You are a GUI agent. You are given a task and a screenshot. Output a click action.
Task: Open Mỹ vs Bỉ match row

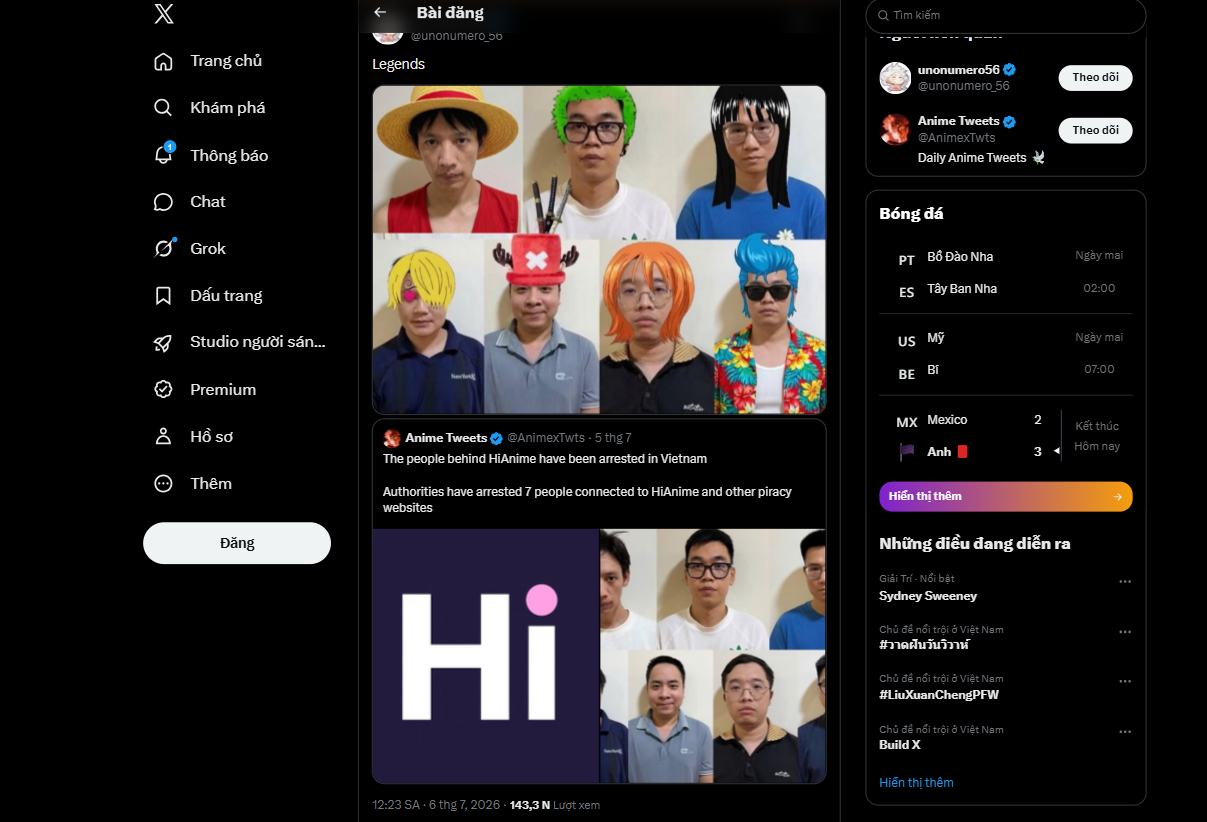[1006, 354]
